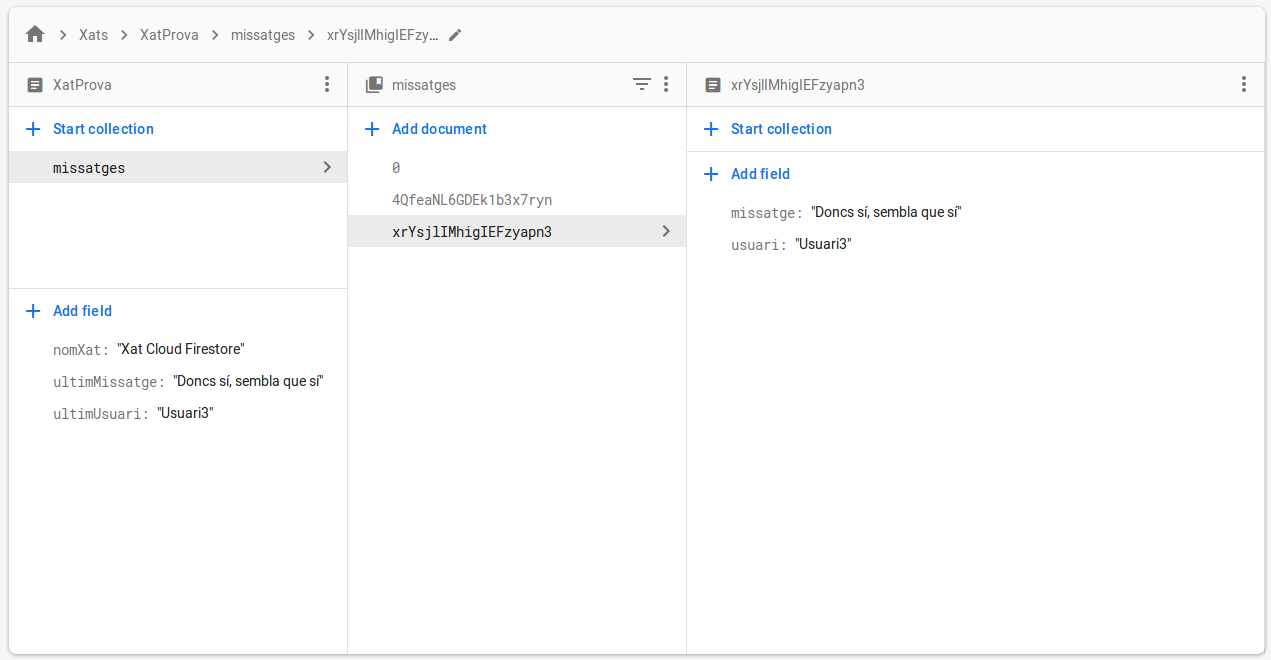Open the xrYsjlIMhigIEFzyapn3 document three-dot menu
This screenshot has height=660, width=1271.
tap(1243, 85)
